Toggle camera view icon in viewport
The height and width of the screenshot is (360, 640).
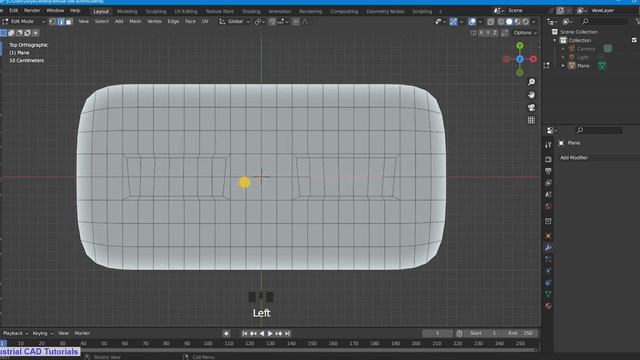pos(531,107)
